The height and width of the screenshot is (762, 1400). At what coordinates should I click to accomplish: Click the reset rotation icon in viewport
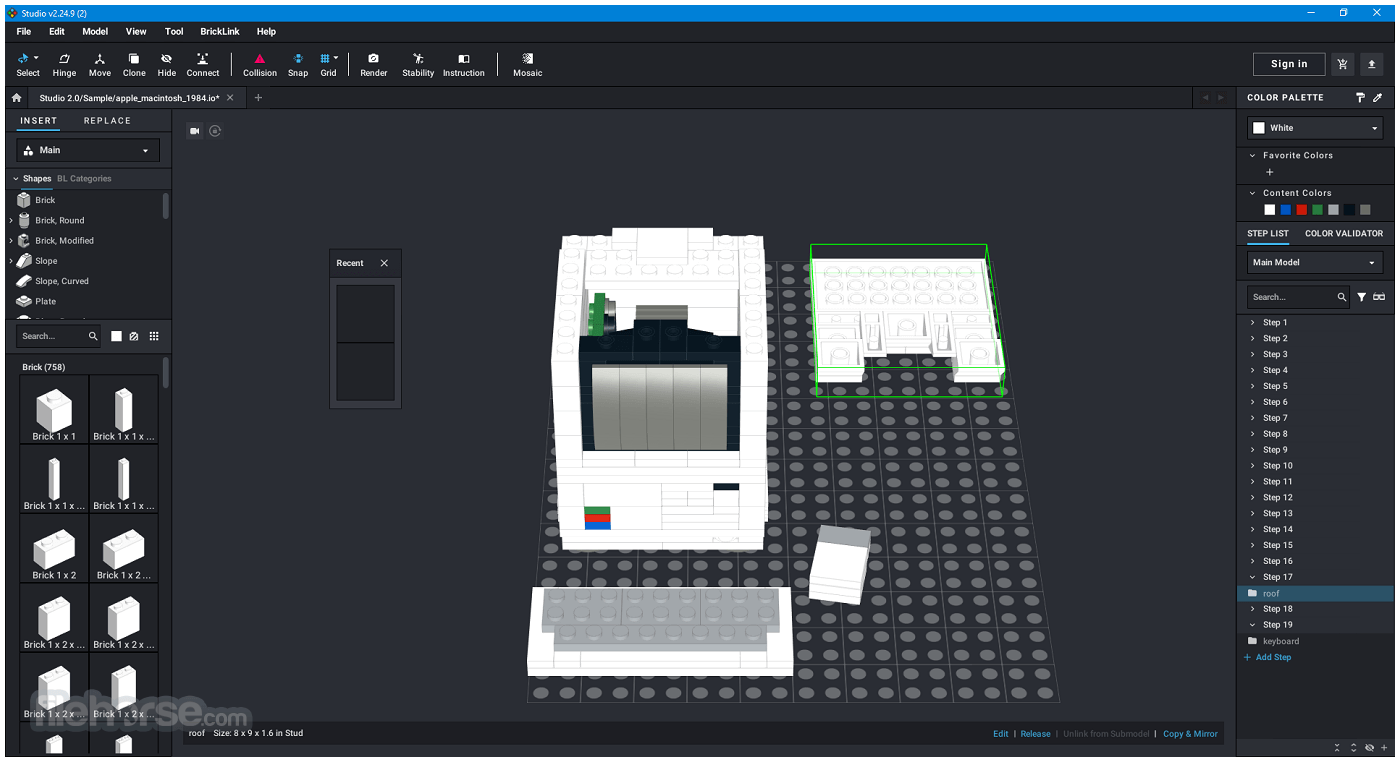click(x=215, y=131)
